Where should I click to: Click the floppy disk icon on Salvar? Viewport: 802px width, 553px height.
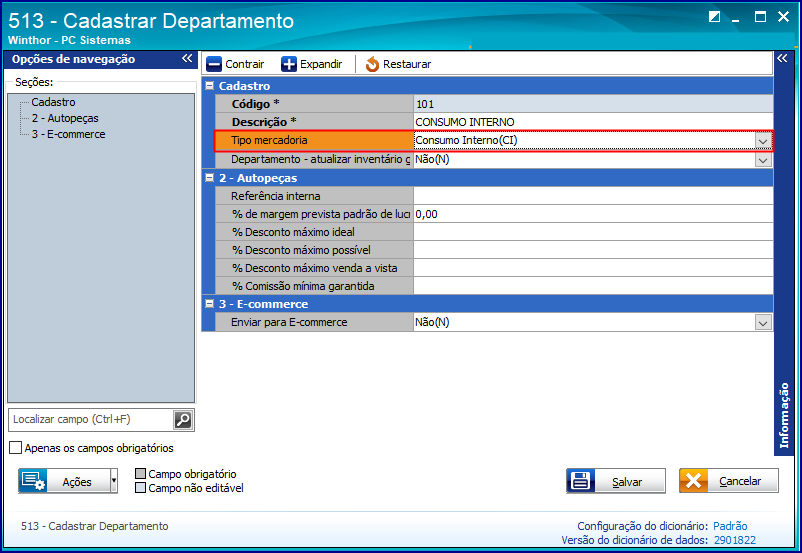point(581,481)
